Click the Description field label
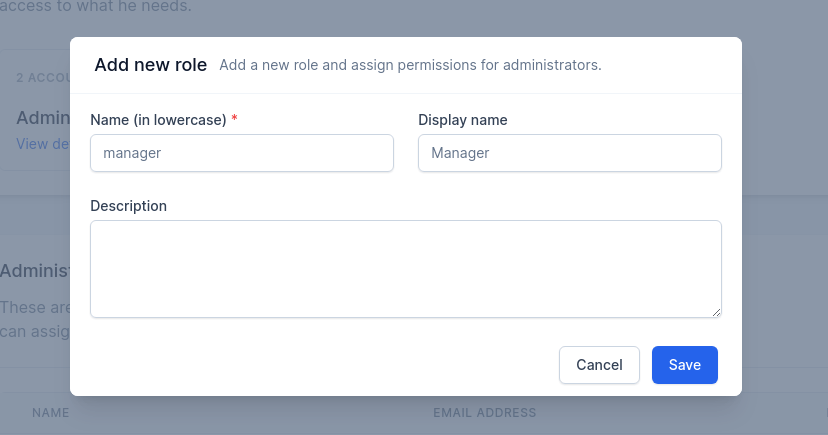 click(128, 206)
